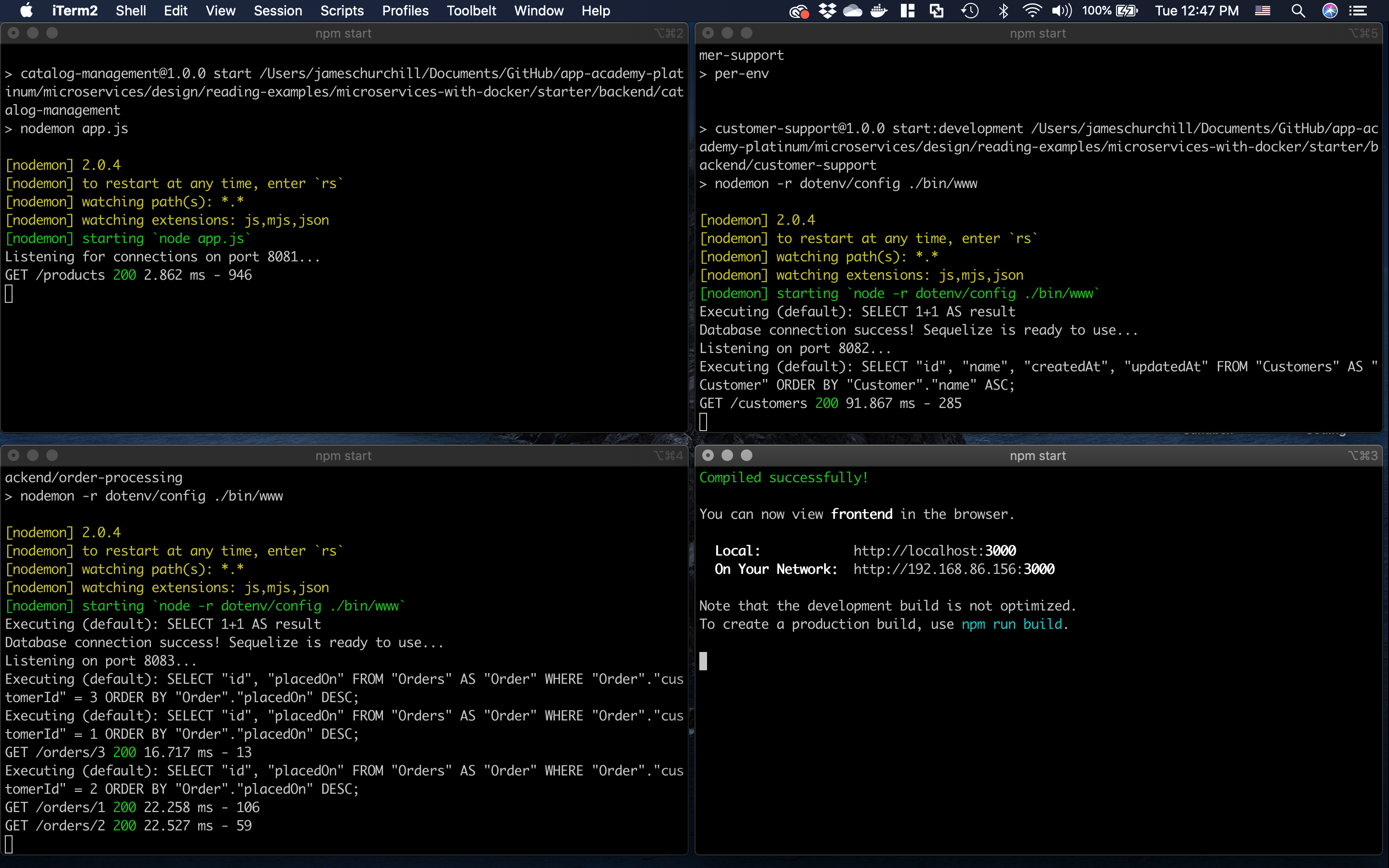Click 'Listening on port 8082...' line
The width and height of the screenshot is (1389, 868).
[795, 348]
